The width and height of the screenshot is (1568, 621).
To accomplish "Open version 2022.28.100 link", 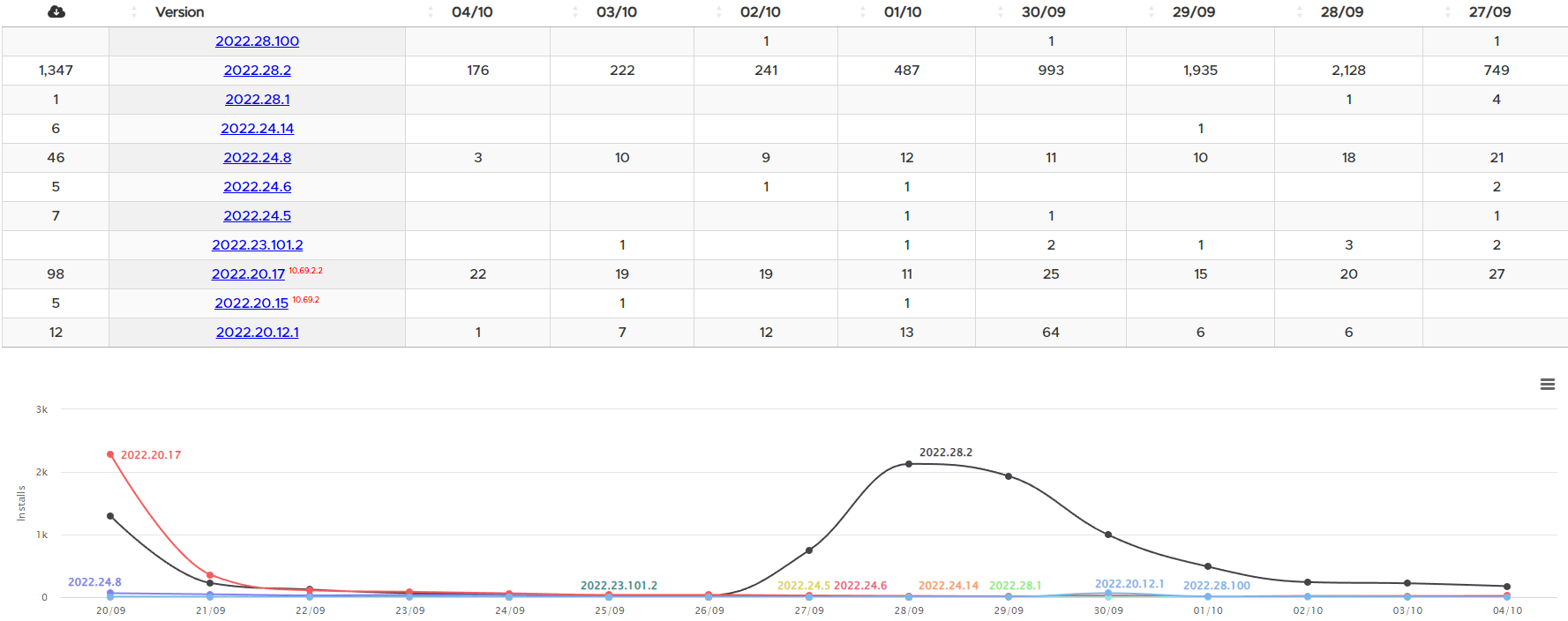I will [257, 41].
